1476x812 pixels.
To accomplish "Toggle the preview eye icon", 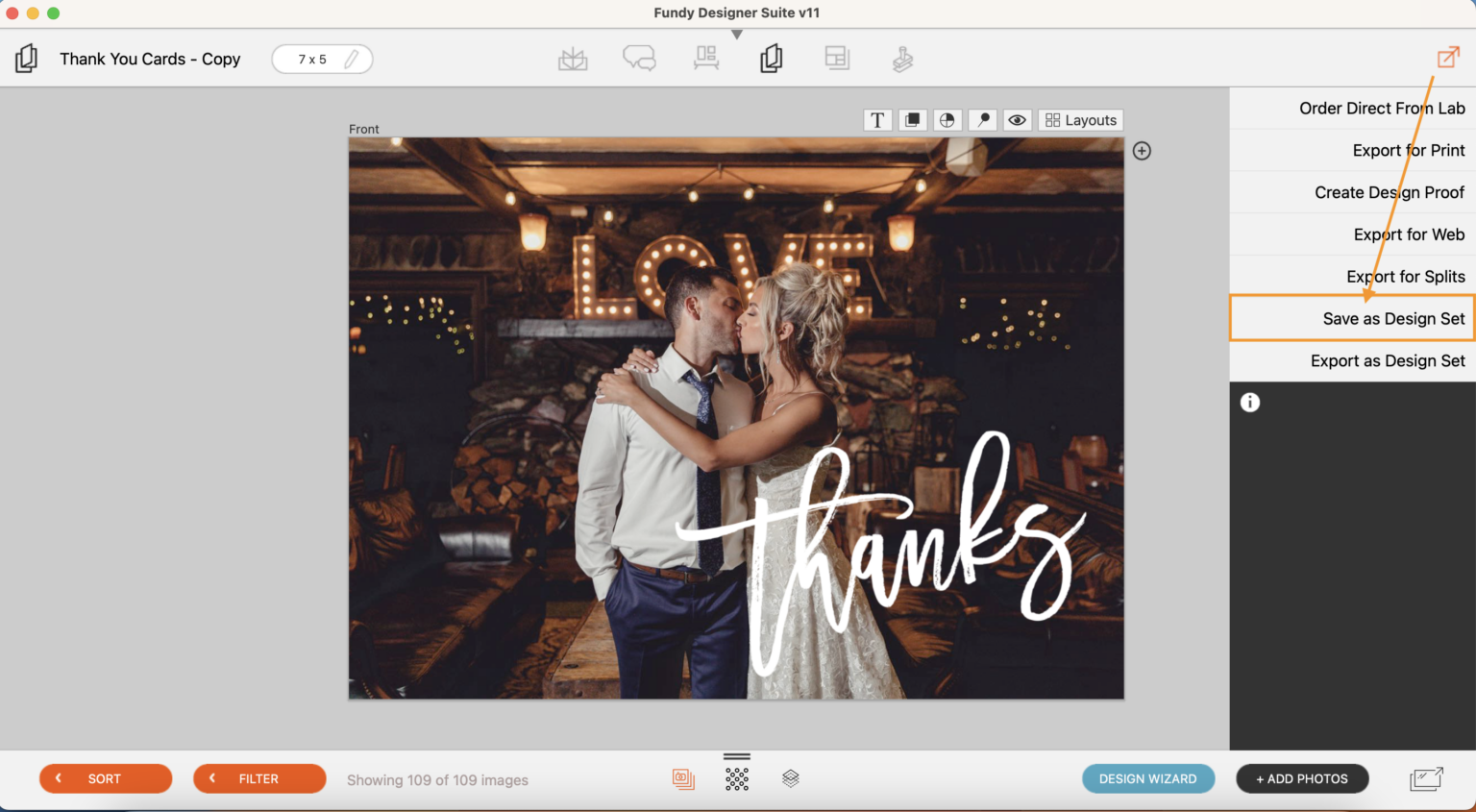I will 1017,119.
